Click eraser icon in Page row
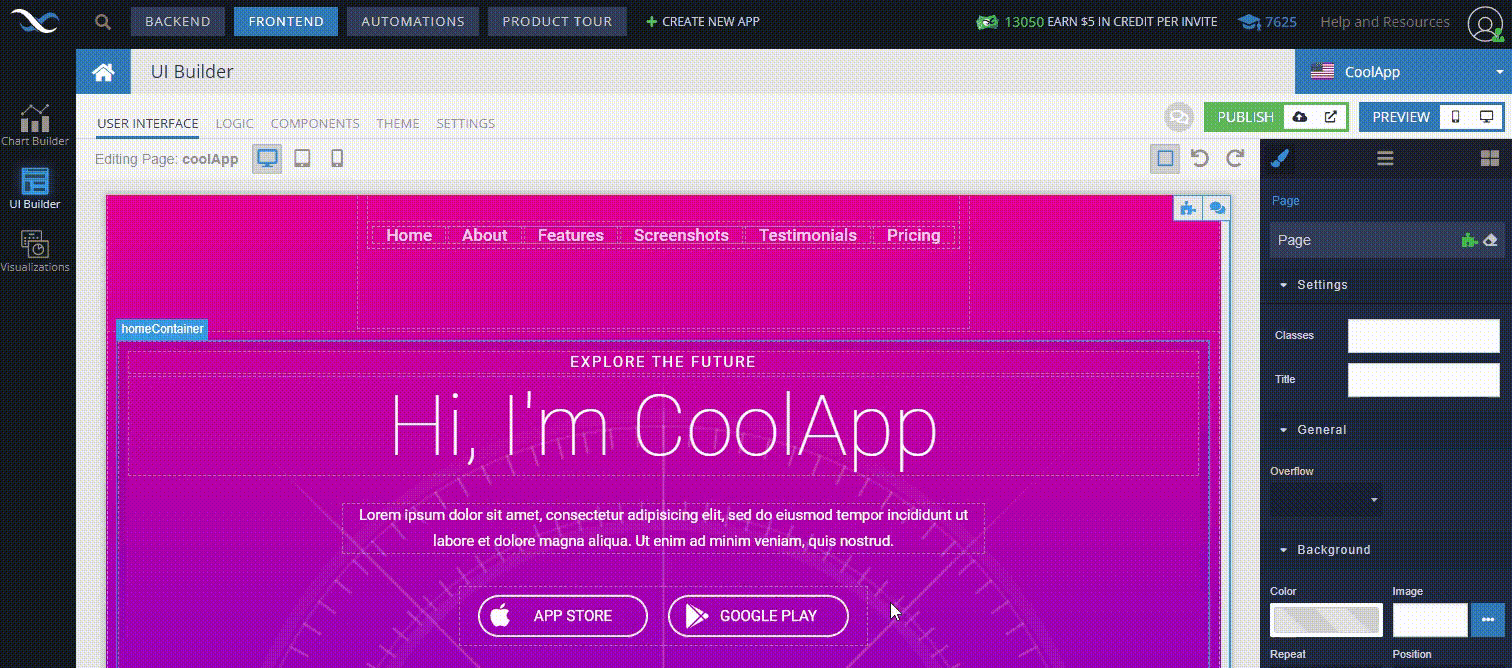 [1490, 240]
